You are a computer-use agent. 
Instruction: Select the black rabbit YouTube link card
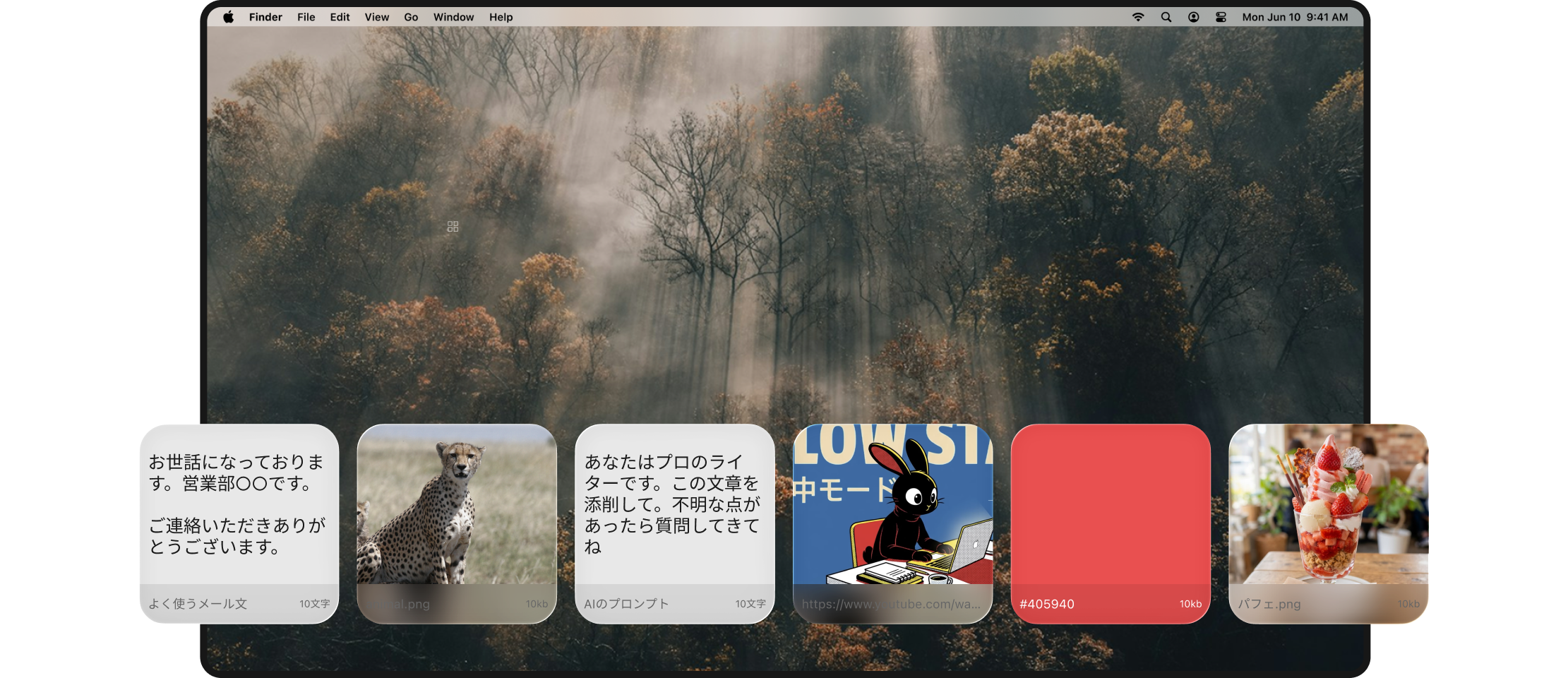[892, 523]
